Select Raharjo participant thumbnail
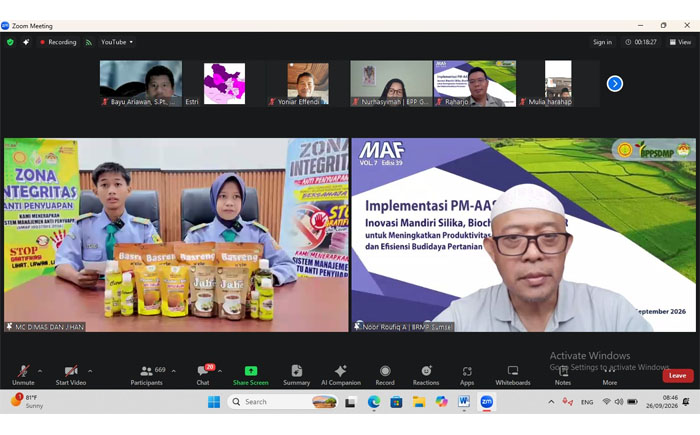This screenshot has width=700, height=435. click(475, 83)
